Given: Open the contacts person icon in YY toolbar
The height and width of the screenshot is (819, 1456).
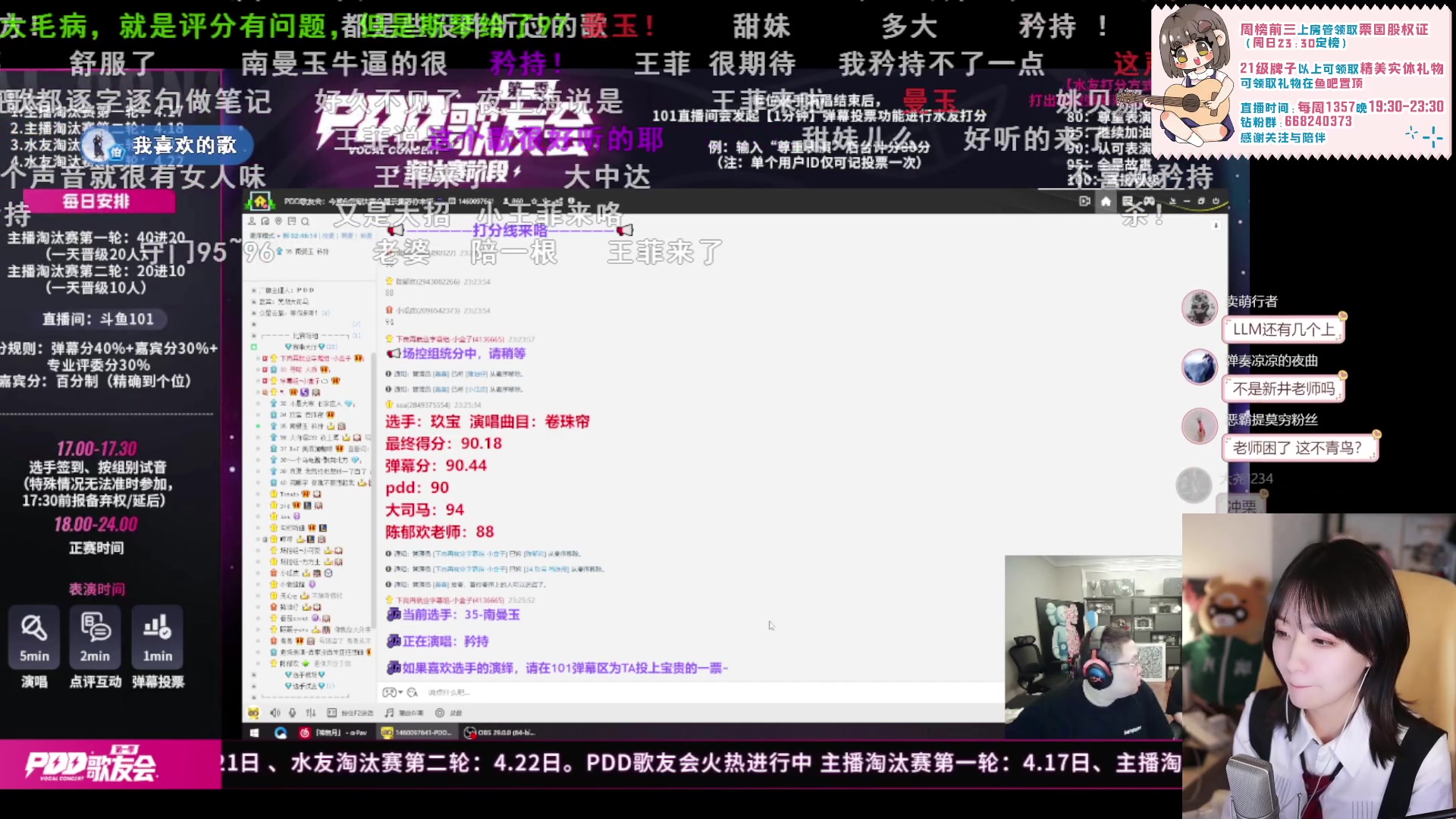Looking at the screenshot, I should click(x=252, y=221).
